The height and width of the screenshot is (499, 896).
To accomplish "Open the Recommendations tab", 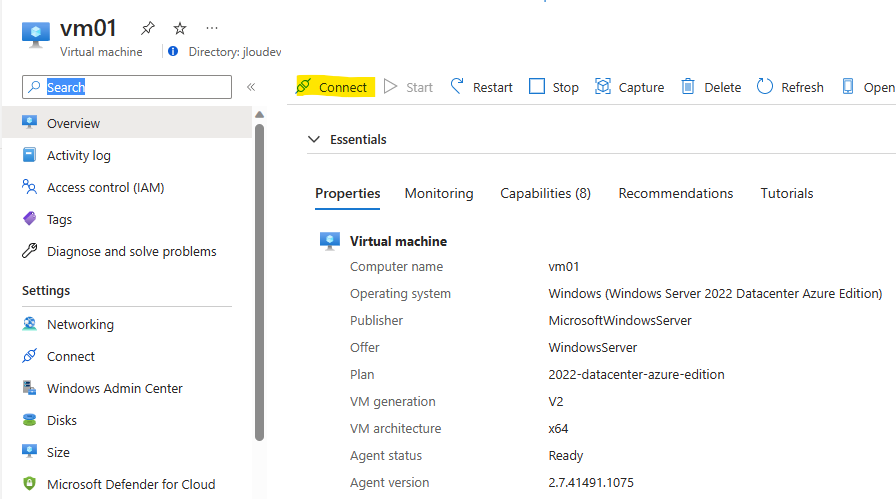I will (675, 193).
